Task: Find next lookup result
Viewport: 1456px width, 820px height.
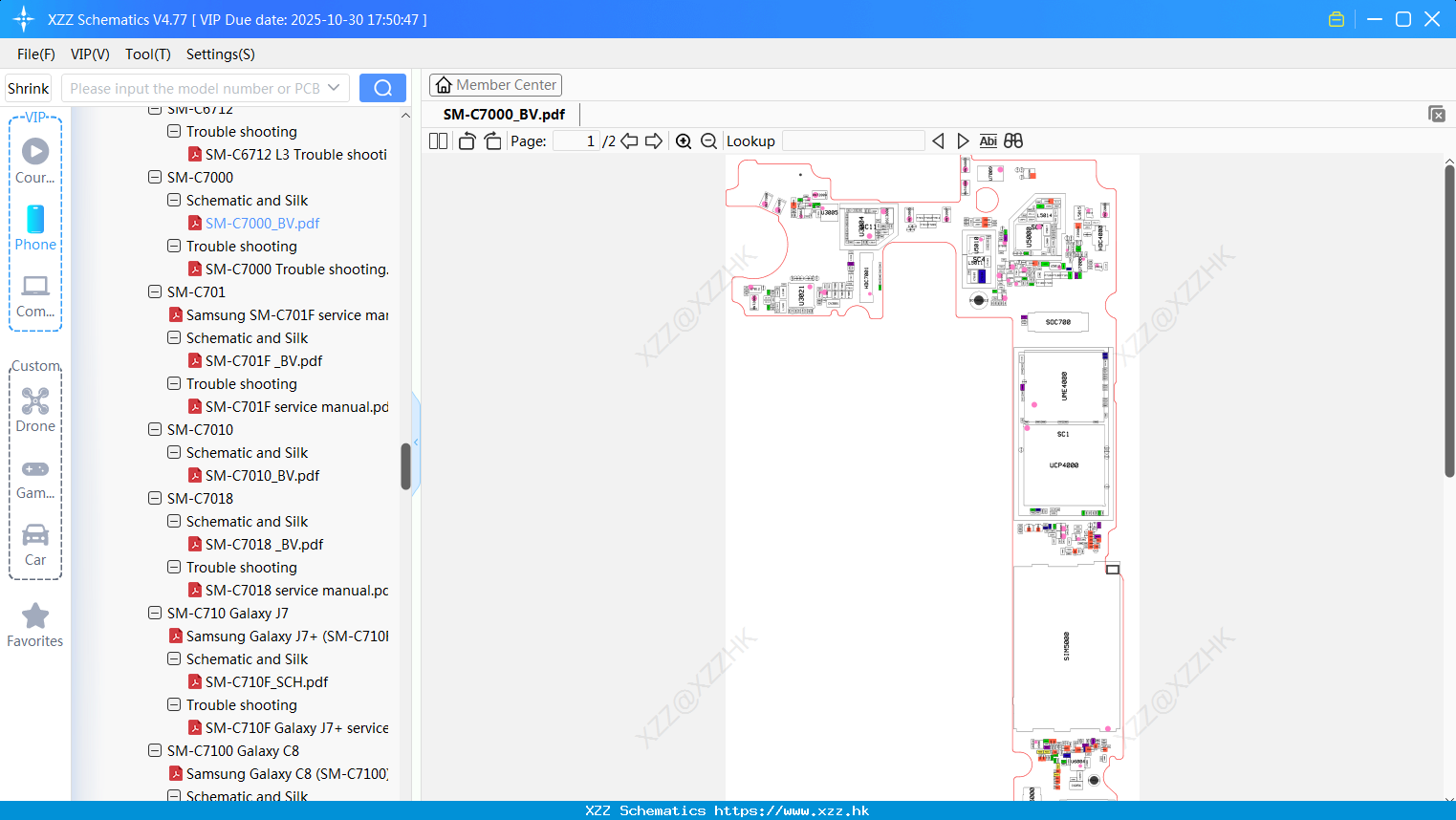Action: 963,140
